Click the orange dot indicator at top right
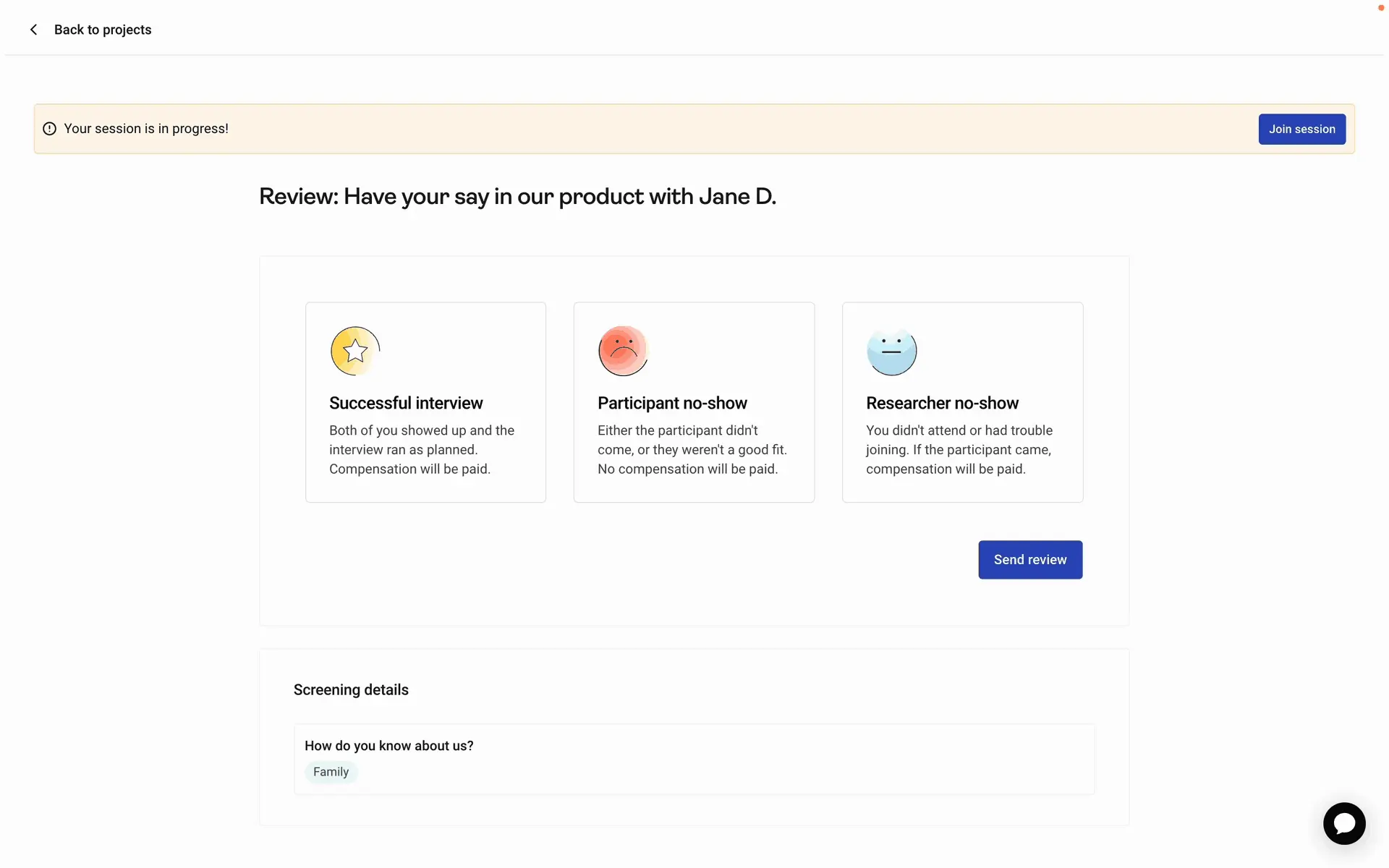Viewport: 1389px width, 868px height. [1380, 8]
